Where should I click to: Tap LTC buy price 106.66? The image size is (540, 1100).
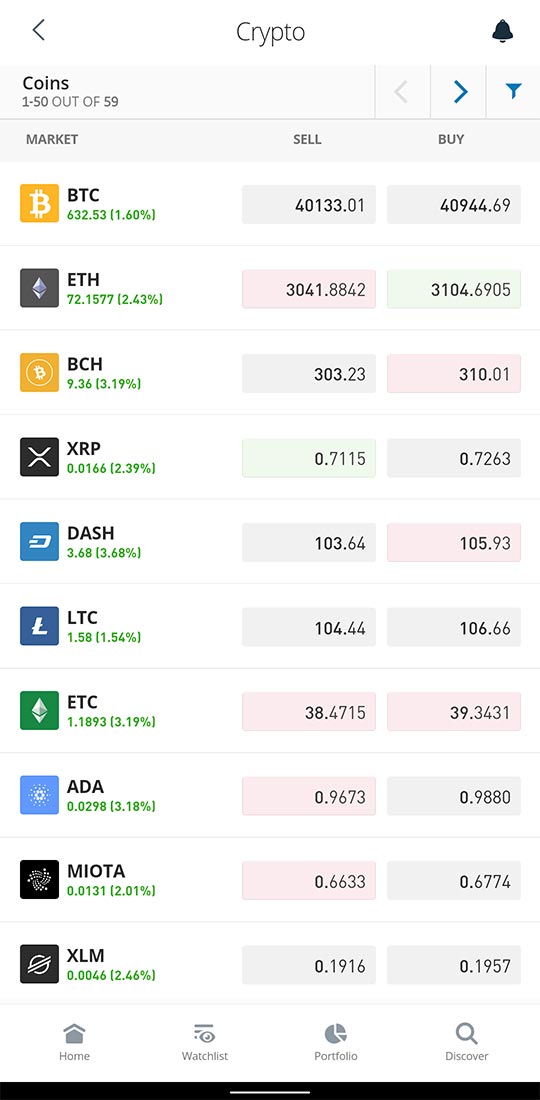point(454,627)
